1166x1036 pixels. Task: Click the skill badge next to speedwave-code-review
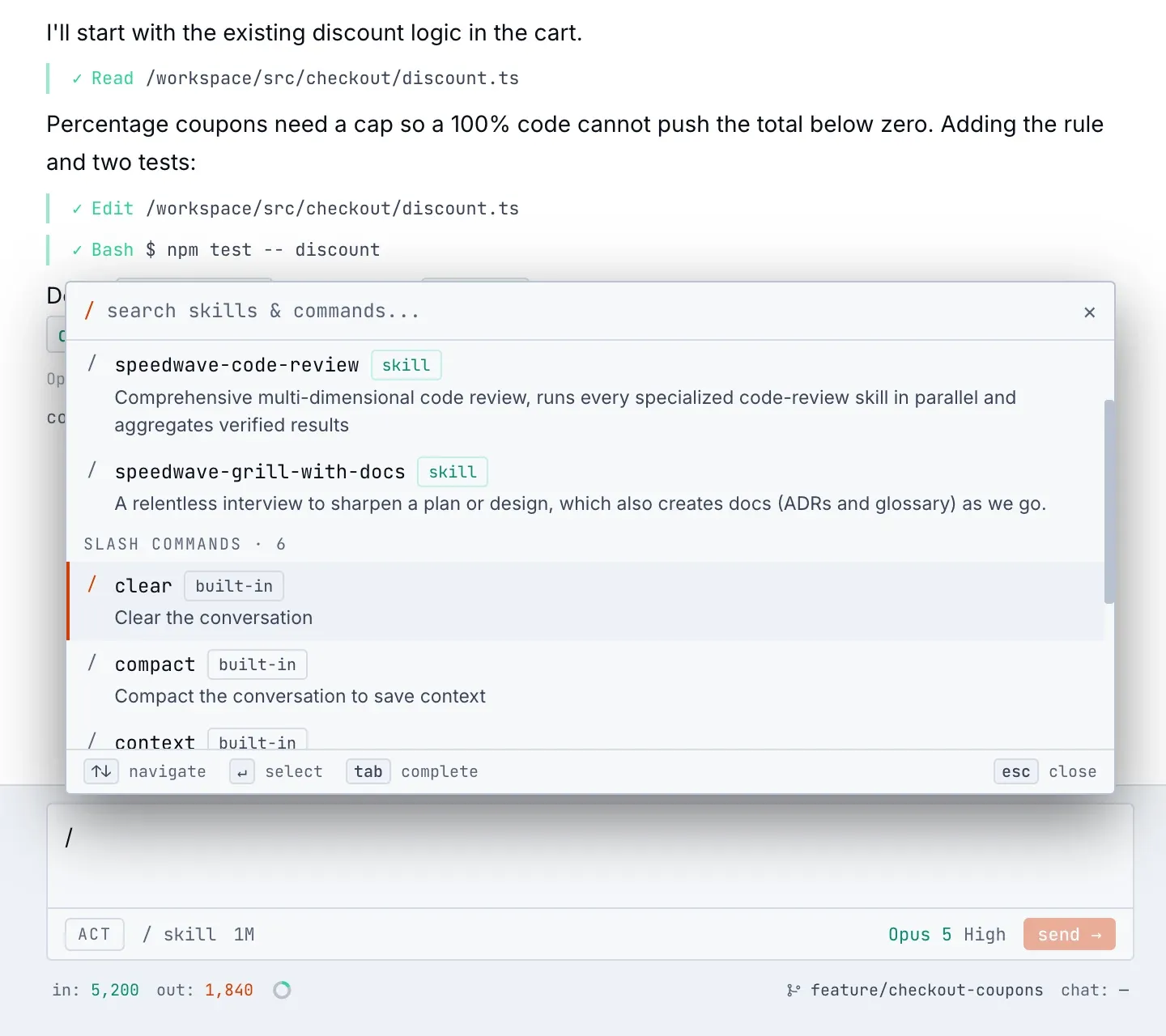406,365
